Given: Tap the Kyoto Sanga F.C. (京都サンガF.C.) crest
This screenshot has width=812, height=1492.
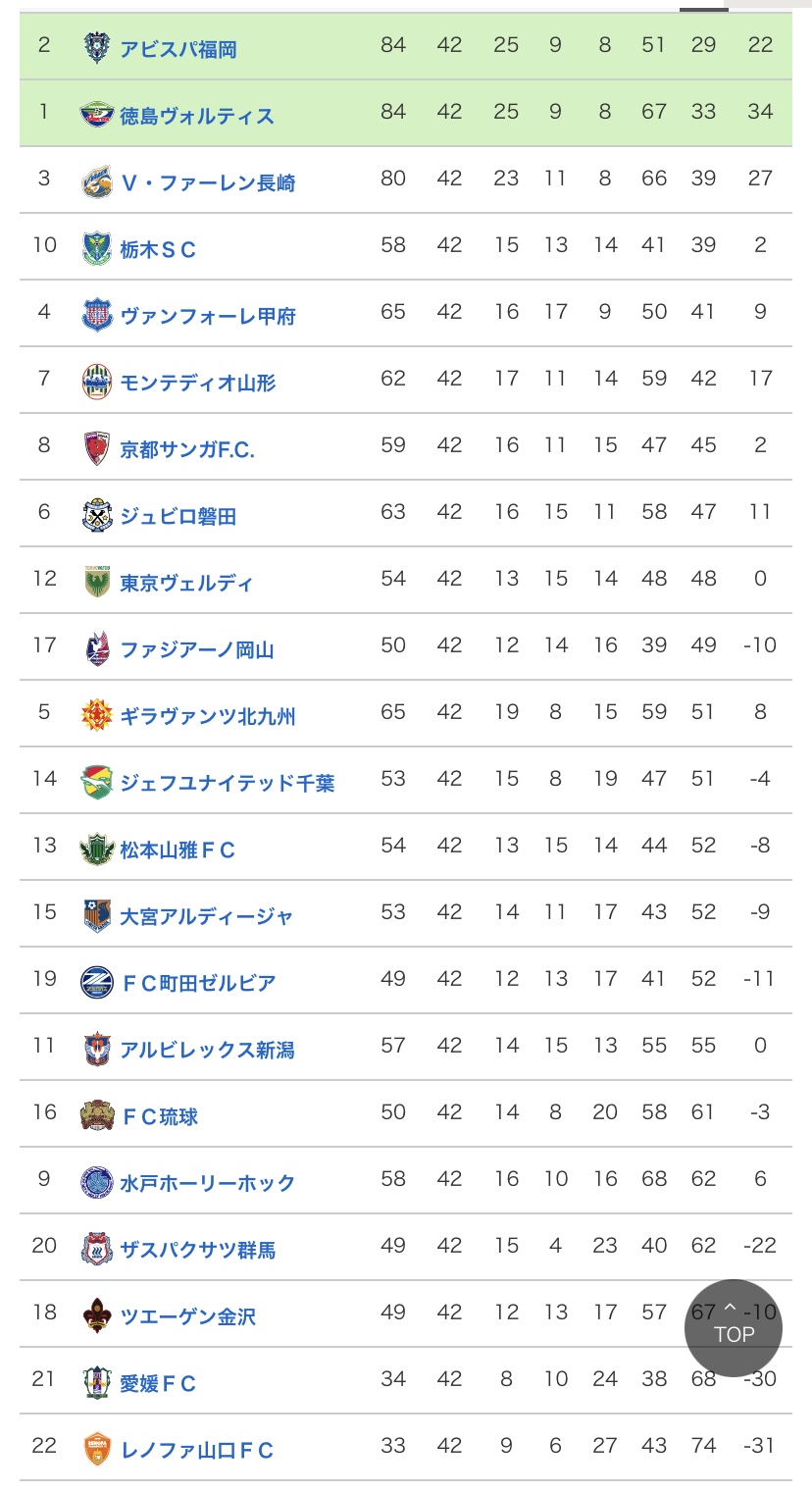Looking at the screenshot, I should click(x=97, y=448).
